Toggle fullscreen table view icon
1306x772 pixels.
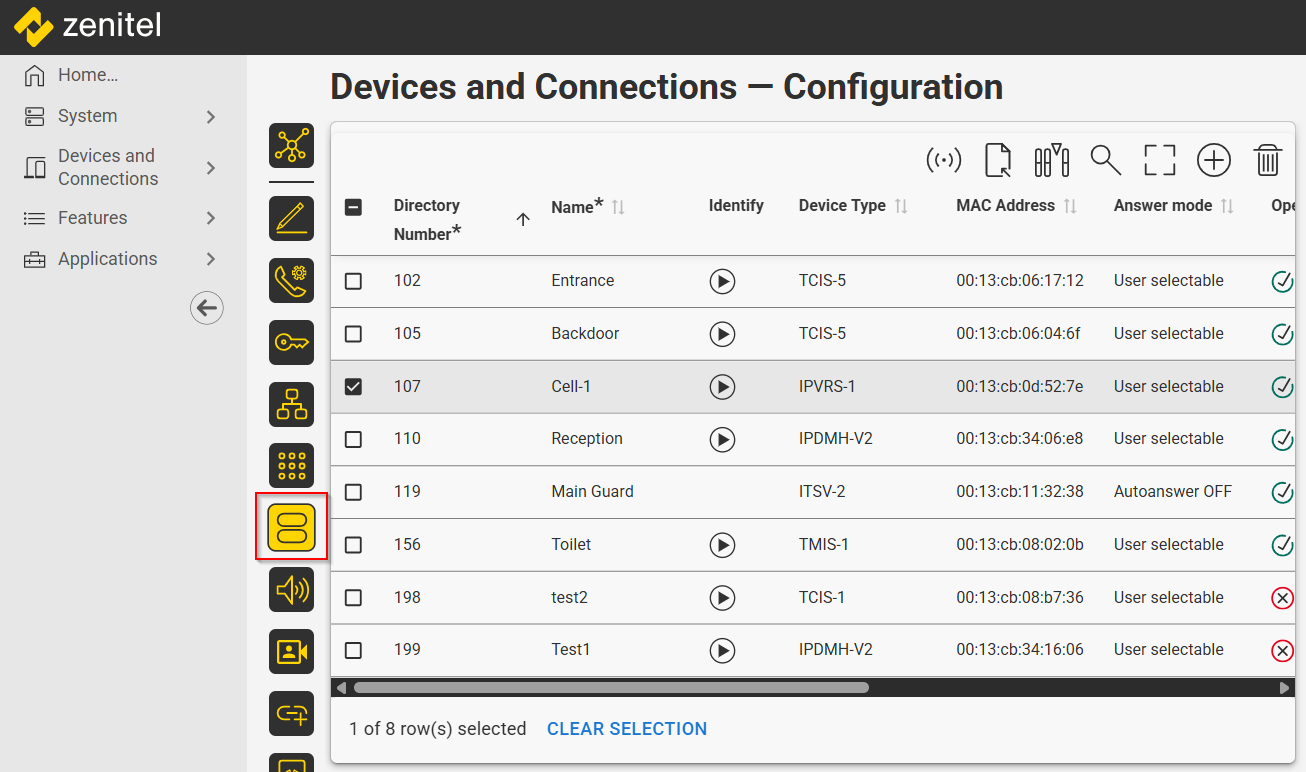pos(1160,160)
